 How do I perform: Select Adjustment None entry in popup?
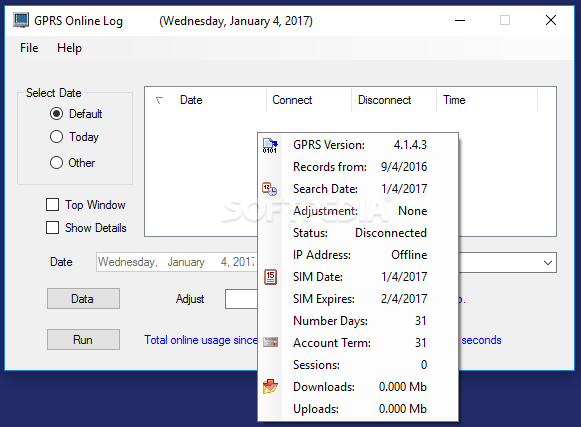pos(358,211)
